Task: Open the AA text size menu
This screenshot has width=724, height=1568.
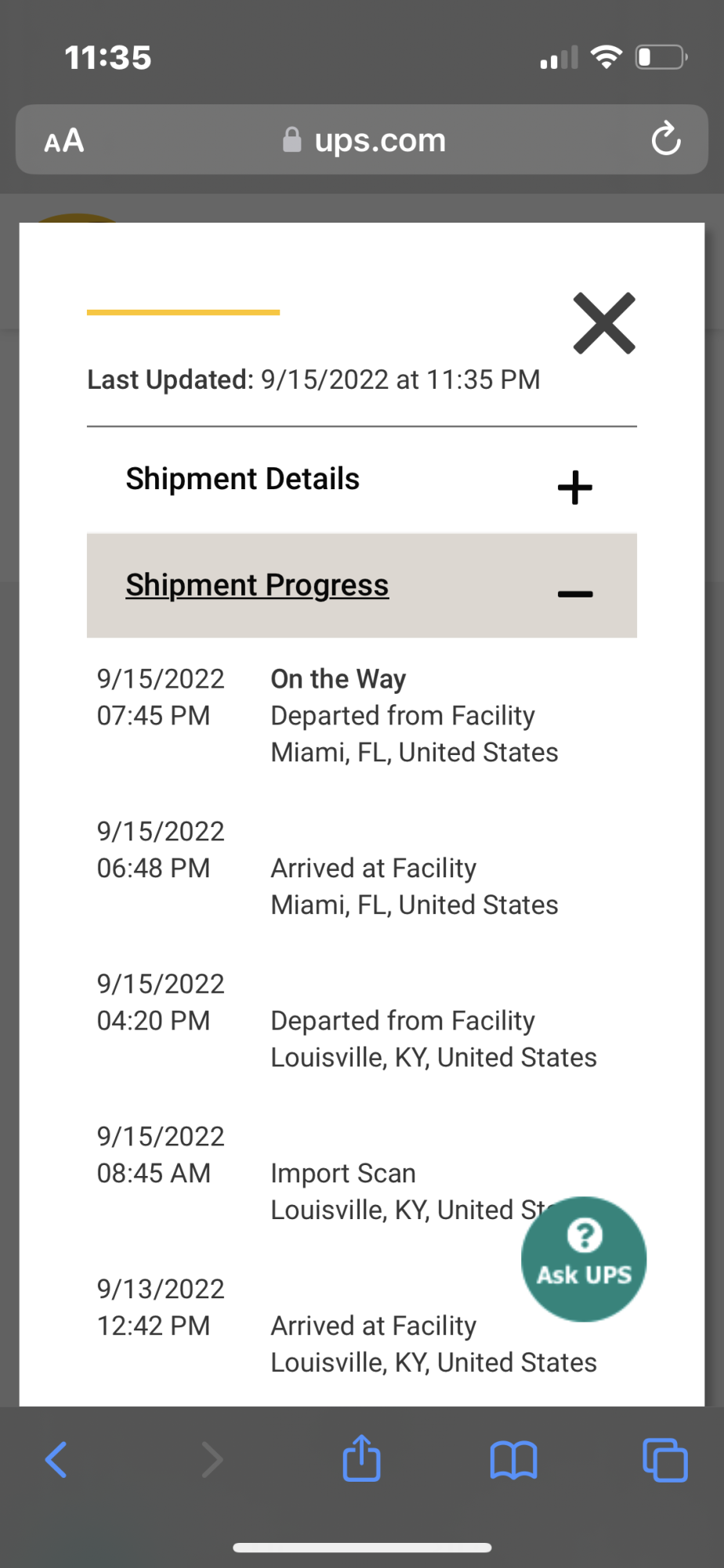Action: point(63,141)
